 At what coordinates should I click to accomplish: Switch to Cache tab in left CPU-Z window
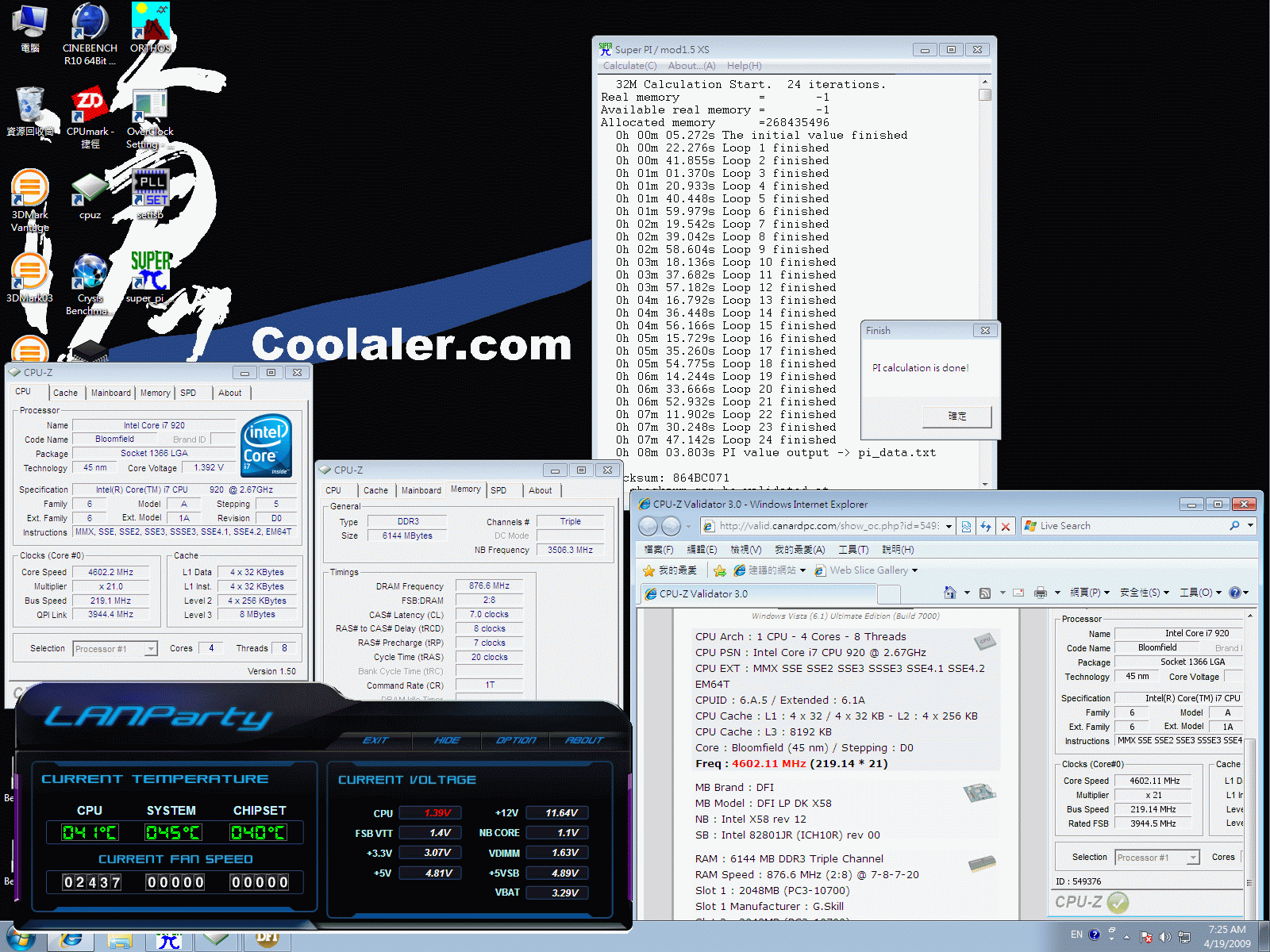pyautogui.click(x=66, y=393)
